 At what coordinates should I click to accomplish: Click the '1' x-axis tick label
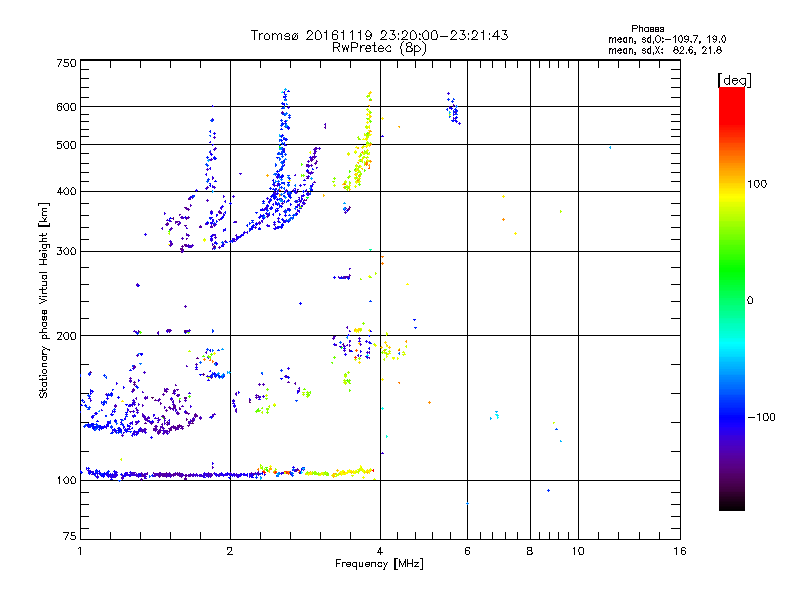click(80, 551)
